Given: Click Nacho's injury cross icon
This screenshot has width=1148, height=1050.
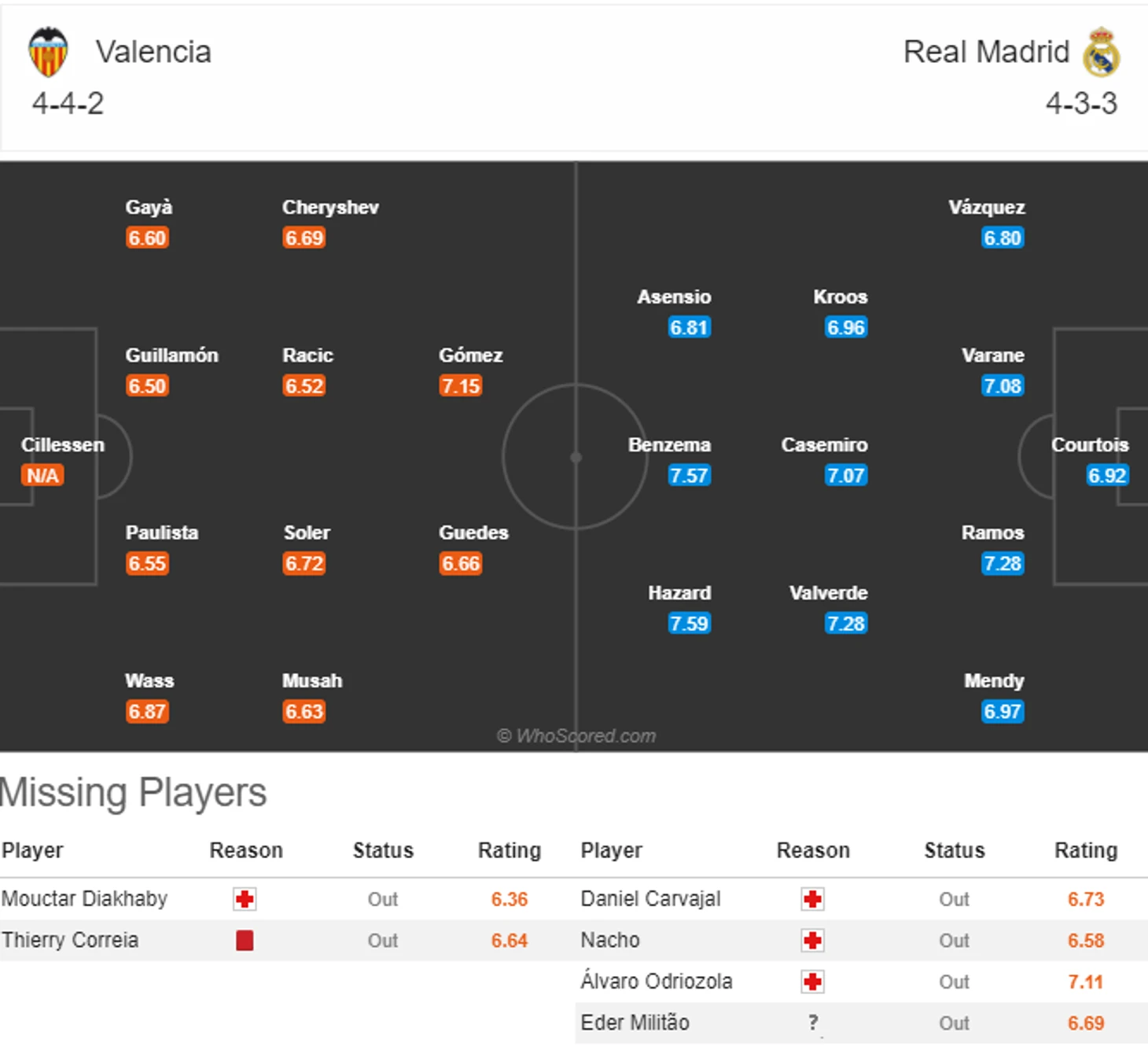Looking at the screenshot, I should click(x=813, y=941).
